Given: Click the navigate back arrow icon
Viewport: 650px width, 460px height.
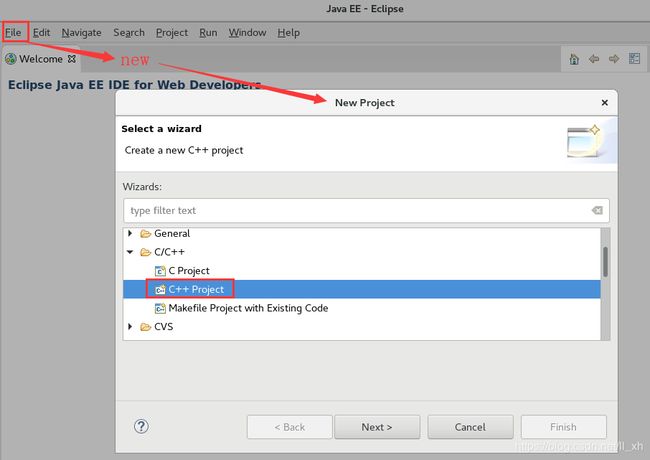Looking at the screenshot, I should point(594,59).
